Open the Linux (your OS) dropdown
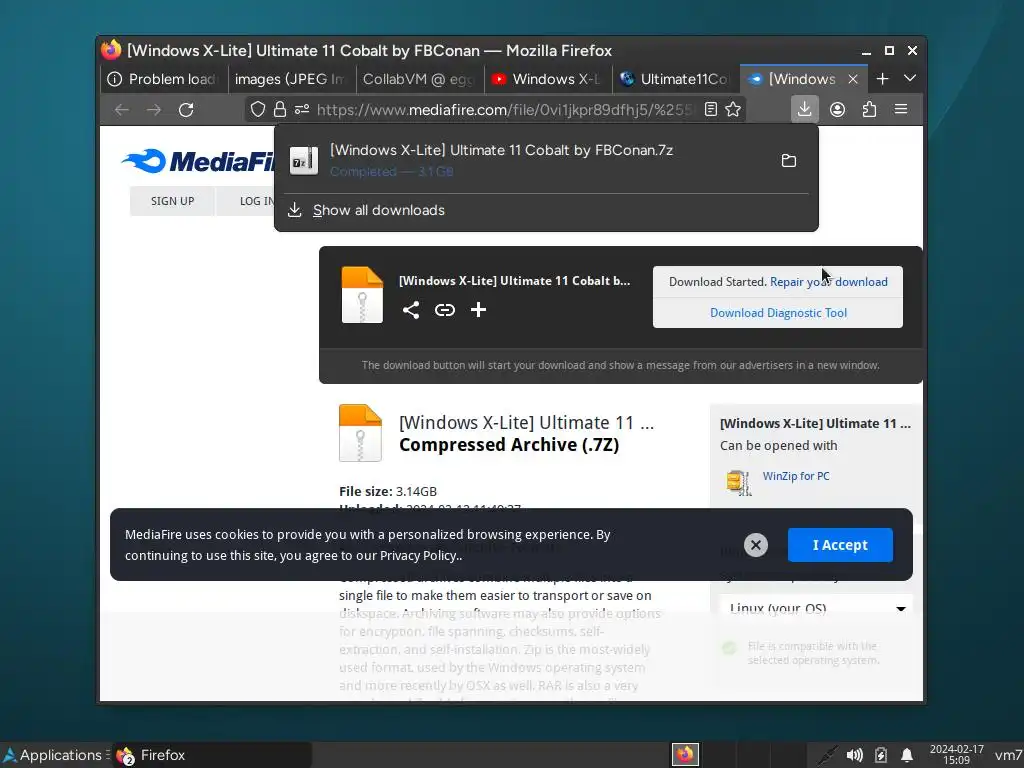 pyautogui.click(x=816, y=607)
